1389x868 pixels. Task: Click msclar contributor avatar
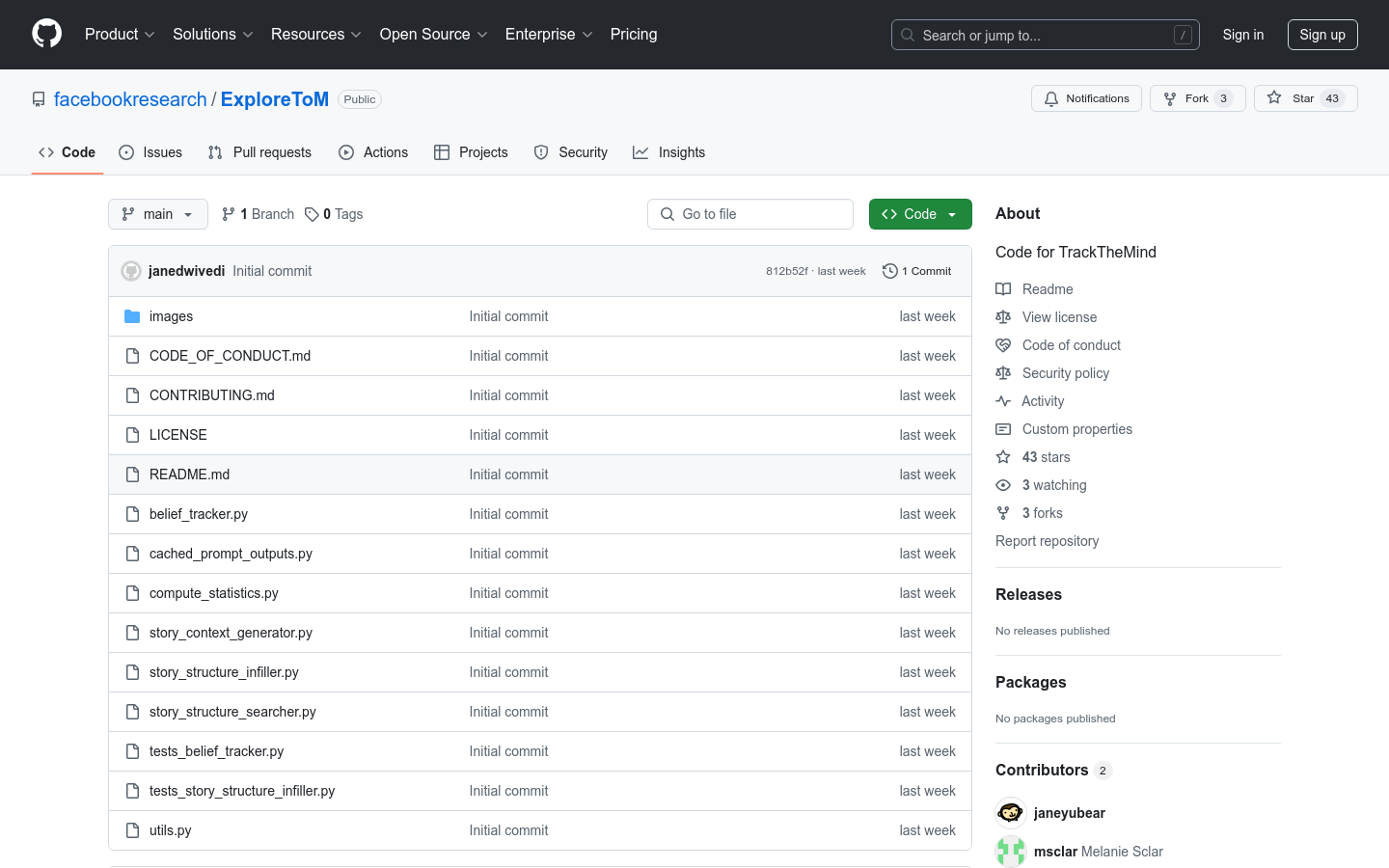tap(1011, 852)
